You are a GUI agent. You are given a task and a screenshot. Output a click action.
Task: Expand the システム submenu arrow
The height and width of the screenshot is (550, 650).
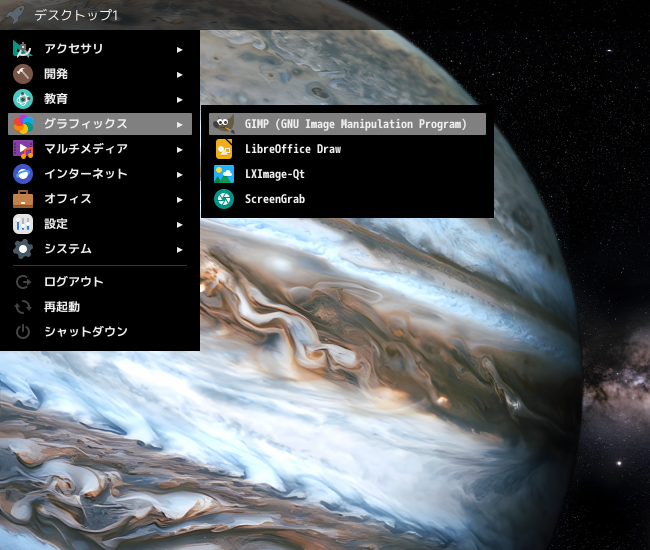pos(179,250)
